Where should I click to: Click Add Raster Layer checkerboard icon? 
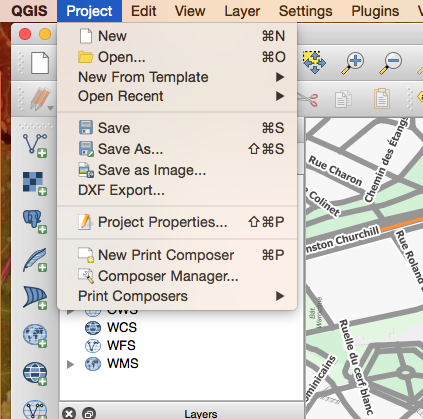[x=35, y=183]
